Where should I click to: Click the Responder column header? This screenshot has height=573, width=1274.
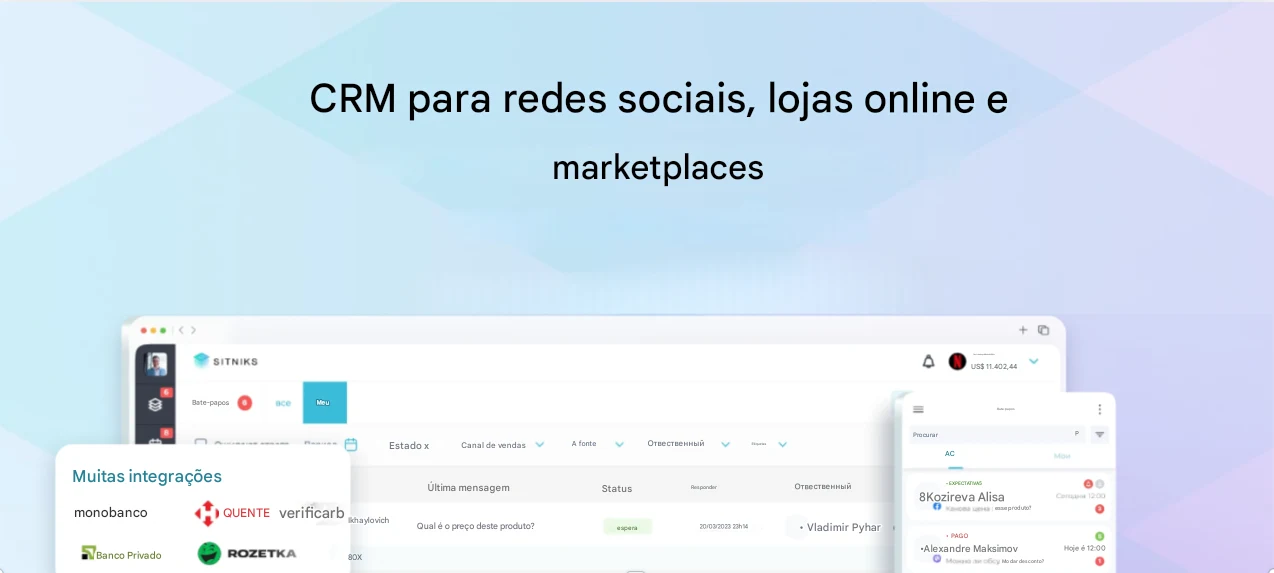tap(704, 488)
